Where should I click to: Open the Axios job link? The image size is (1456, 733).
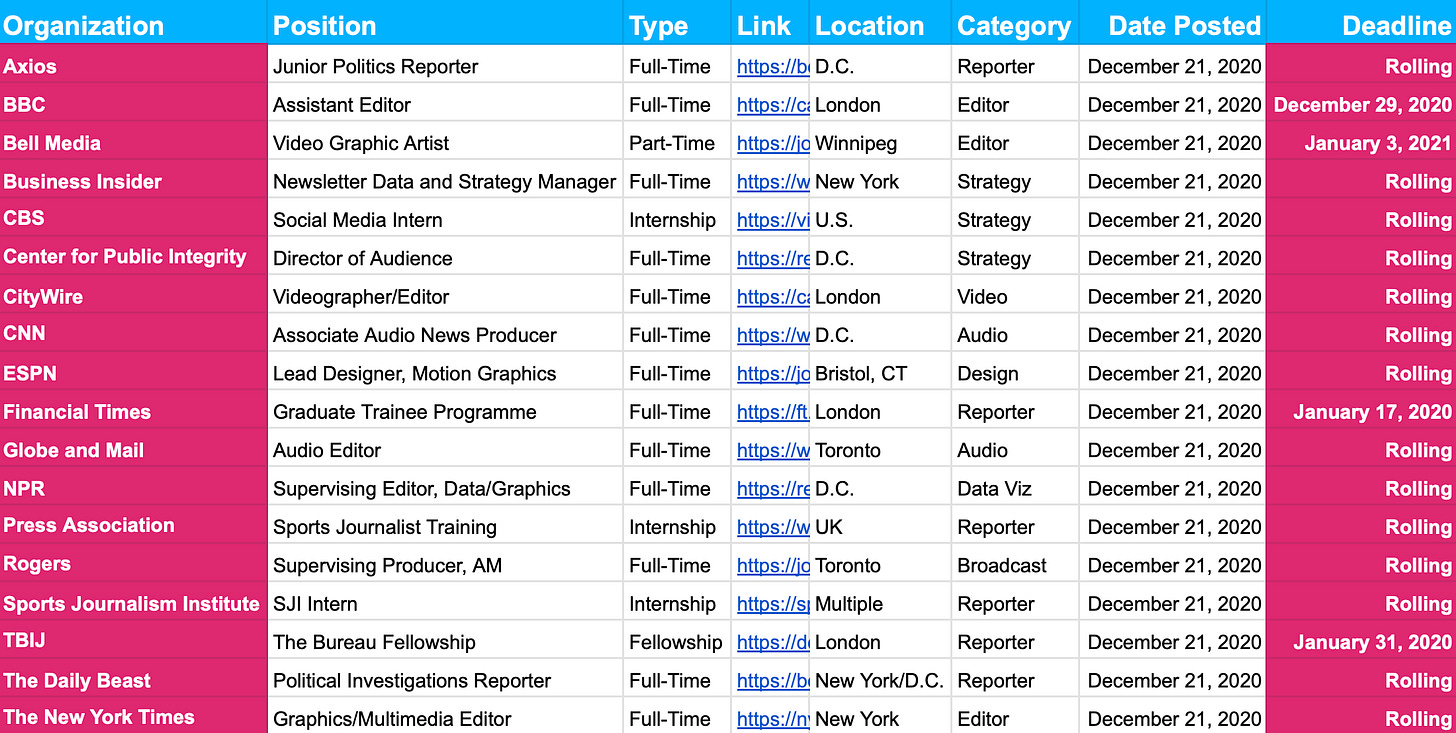click(x=773, y=67)
